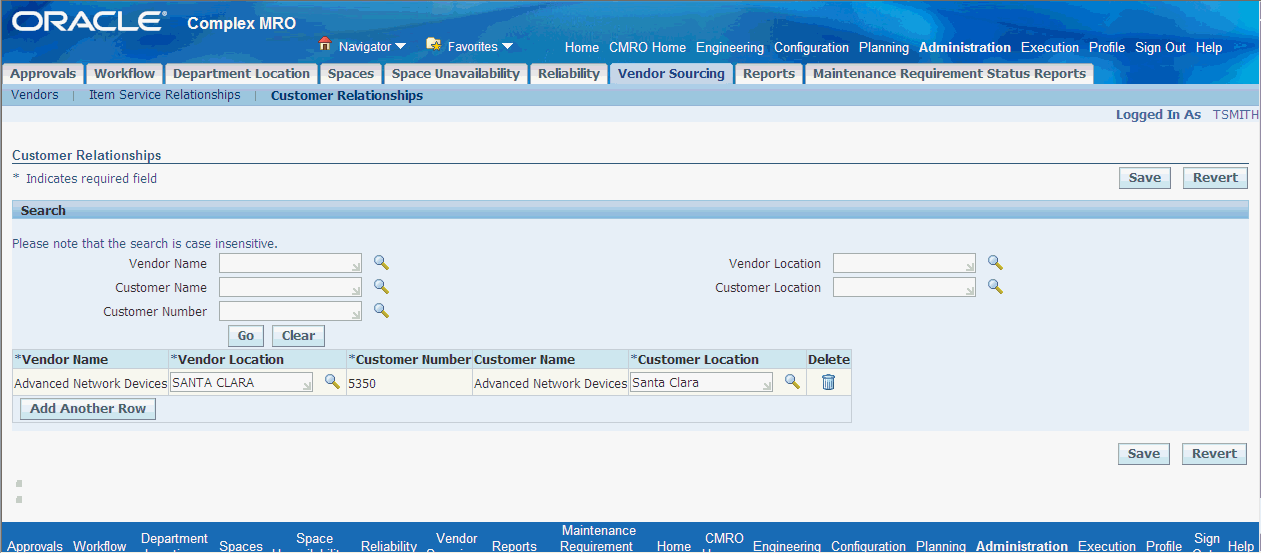Open the Reports tab

click(769, 73)
